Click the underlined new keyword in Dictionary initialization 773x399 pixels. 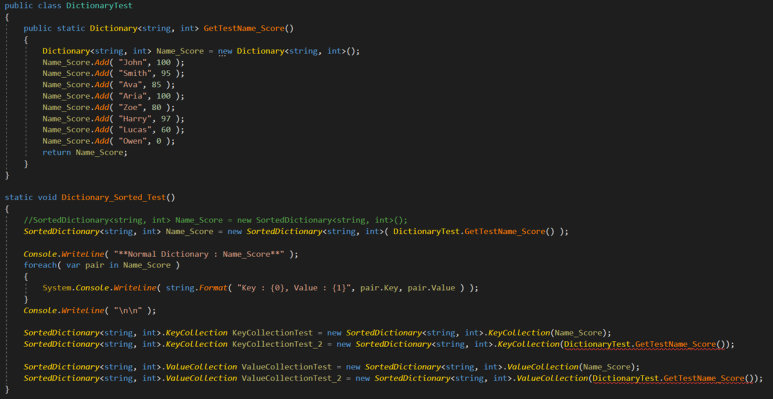tap(225, 51)
